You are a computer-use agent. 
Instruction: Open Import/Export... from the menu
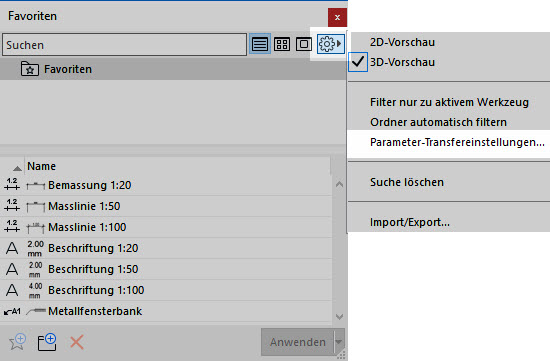pos(410,222)
